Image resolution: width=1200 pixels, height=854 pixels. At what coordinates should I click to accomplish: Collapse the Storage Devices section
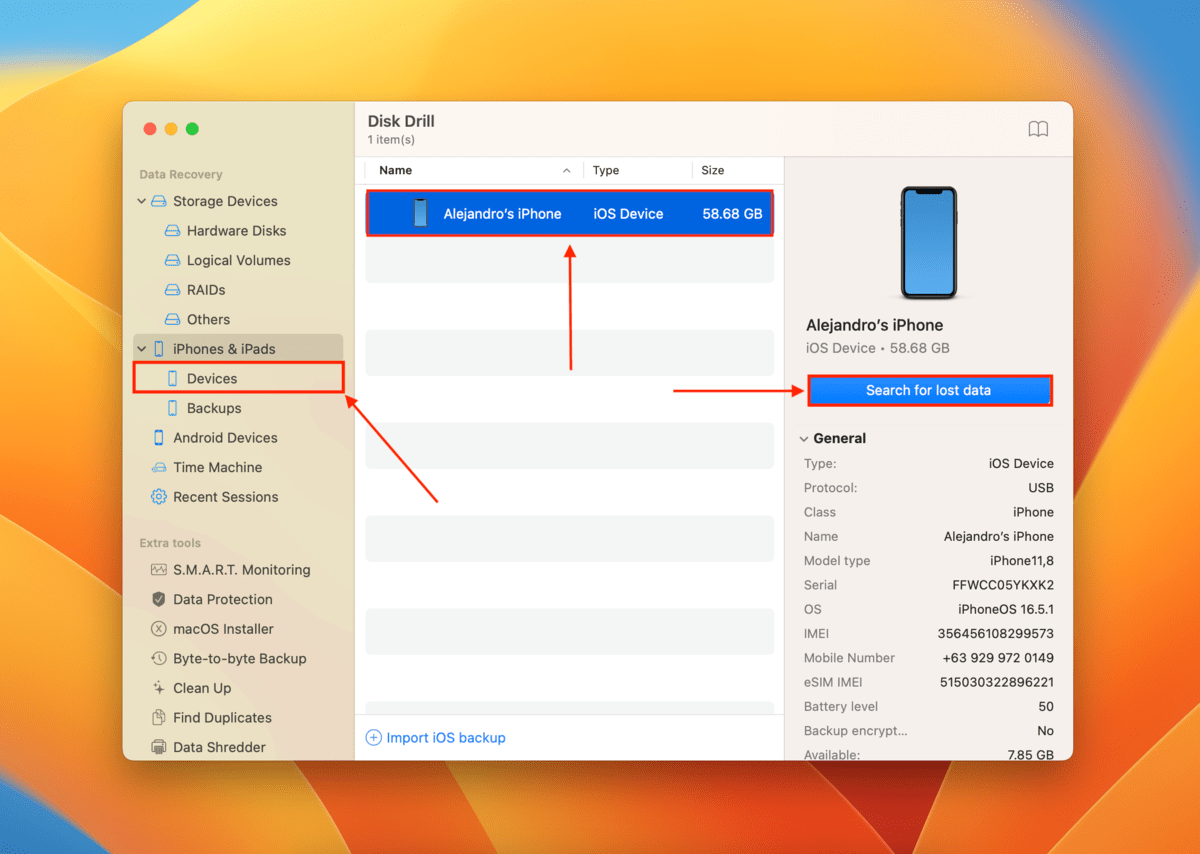pos(142,201)
